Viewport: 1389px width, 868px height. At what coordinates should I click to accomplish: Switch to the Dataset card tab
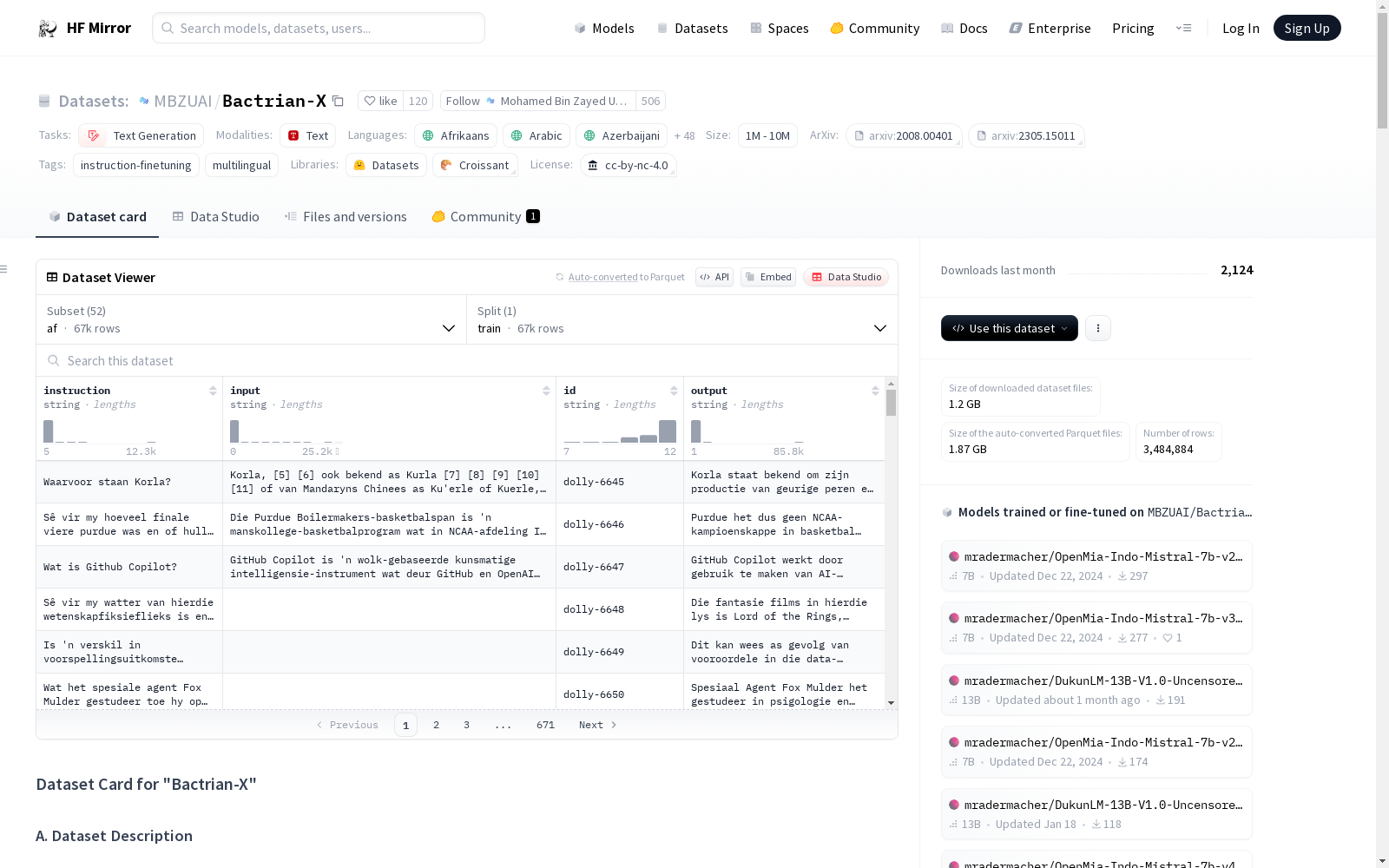coord(97,216)
